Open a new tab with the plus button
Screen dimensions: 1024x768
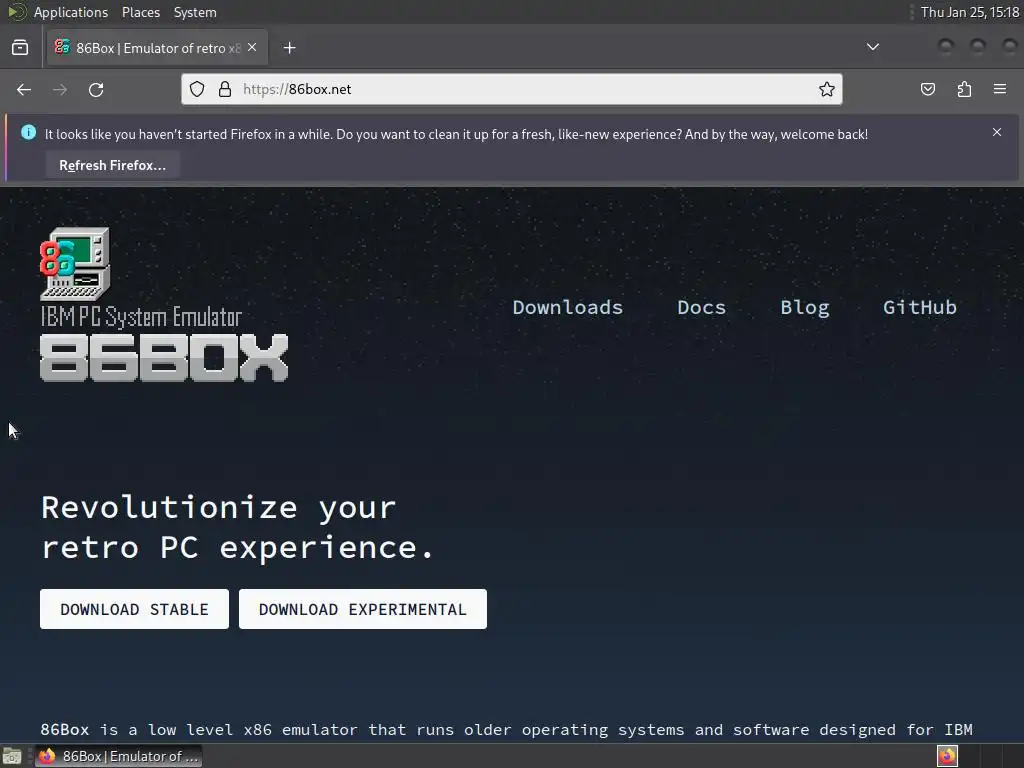click(x=289, y=48)
